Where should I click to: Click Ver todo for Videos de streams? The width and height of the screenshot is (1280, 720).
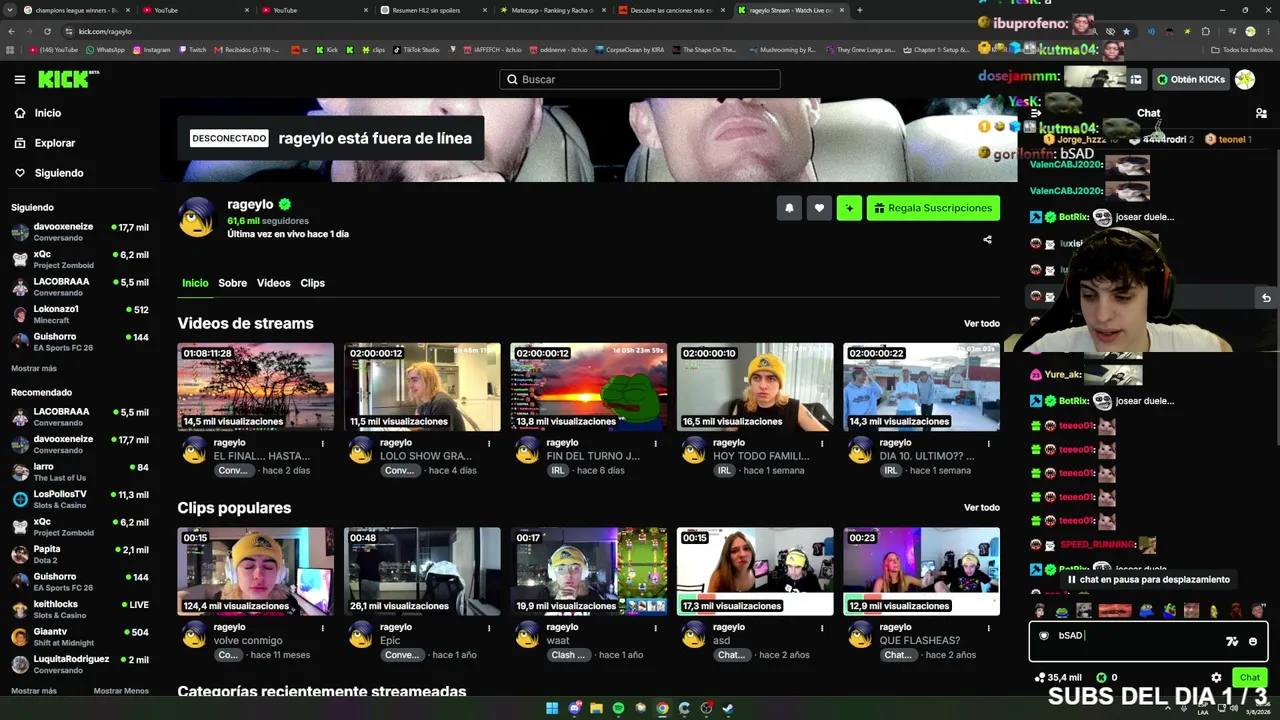(x=981, y=324)
